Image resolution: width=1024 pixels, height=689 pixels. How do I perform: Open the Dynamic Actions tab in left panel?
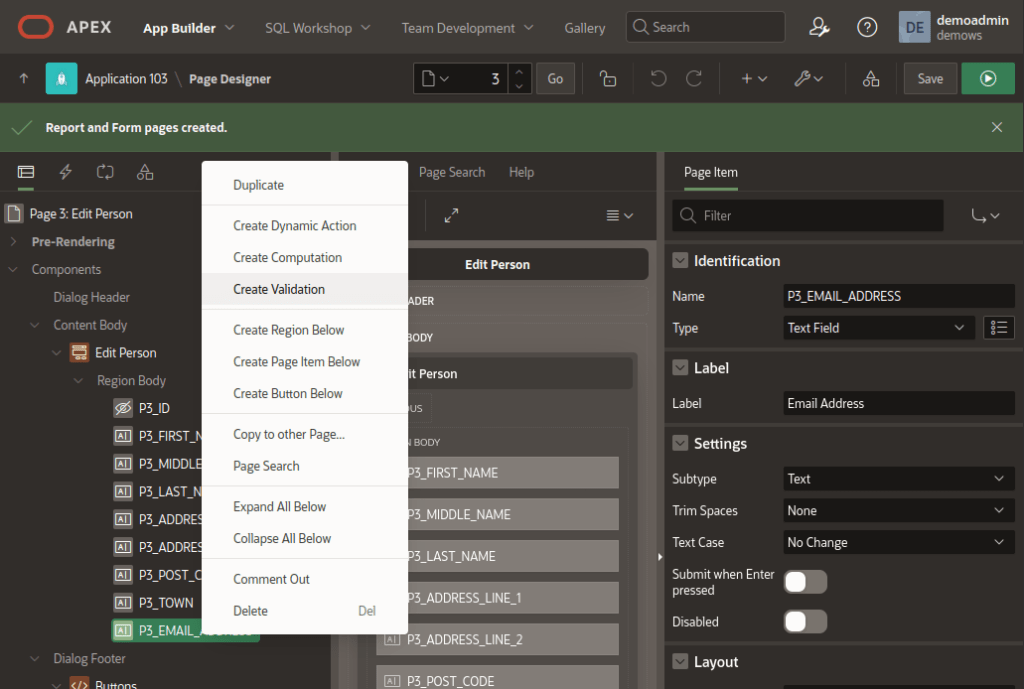click(65, 172)
